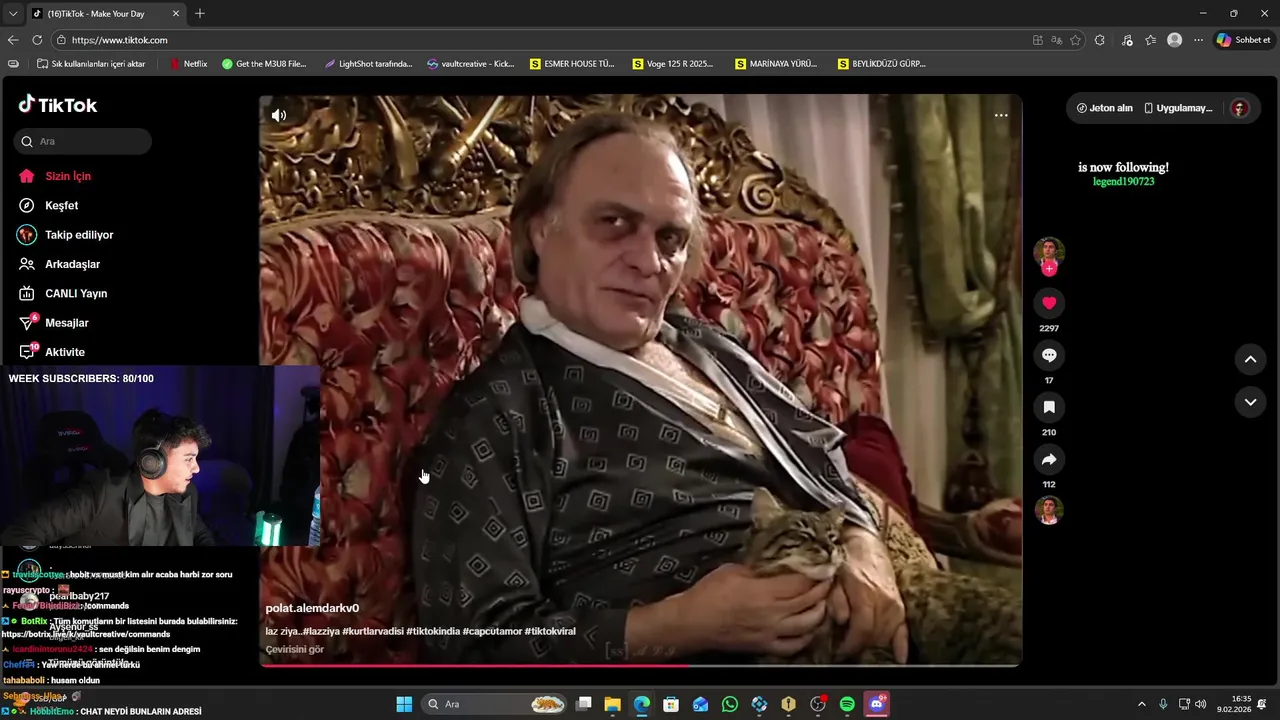This screenshot has width=1280, height=720.
Task: Open 'Arkadaşlar' in the sidebar
Action: [x=72, y=264]
